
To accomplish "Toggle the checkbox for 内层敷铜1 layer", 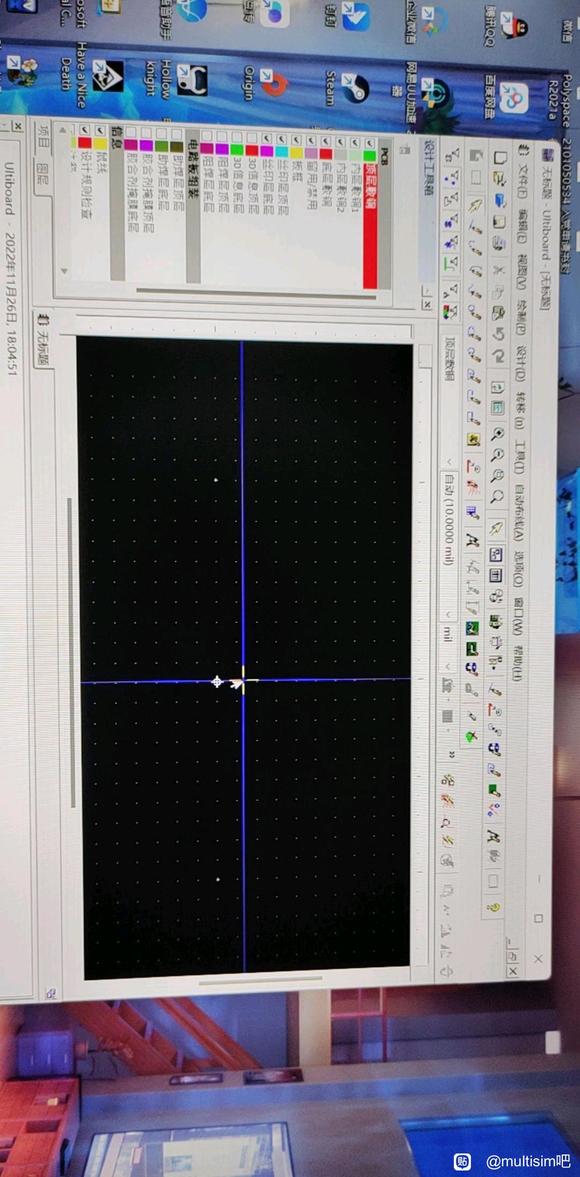I will 355,142.
